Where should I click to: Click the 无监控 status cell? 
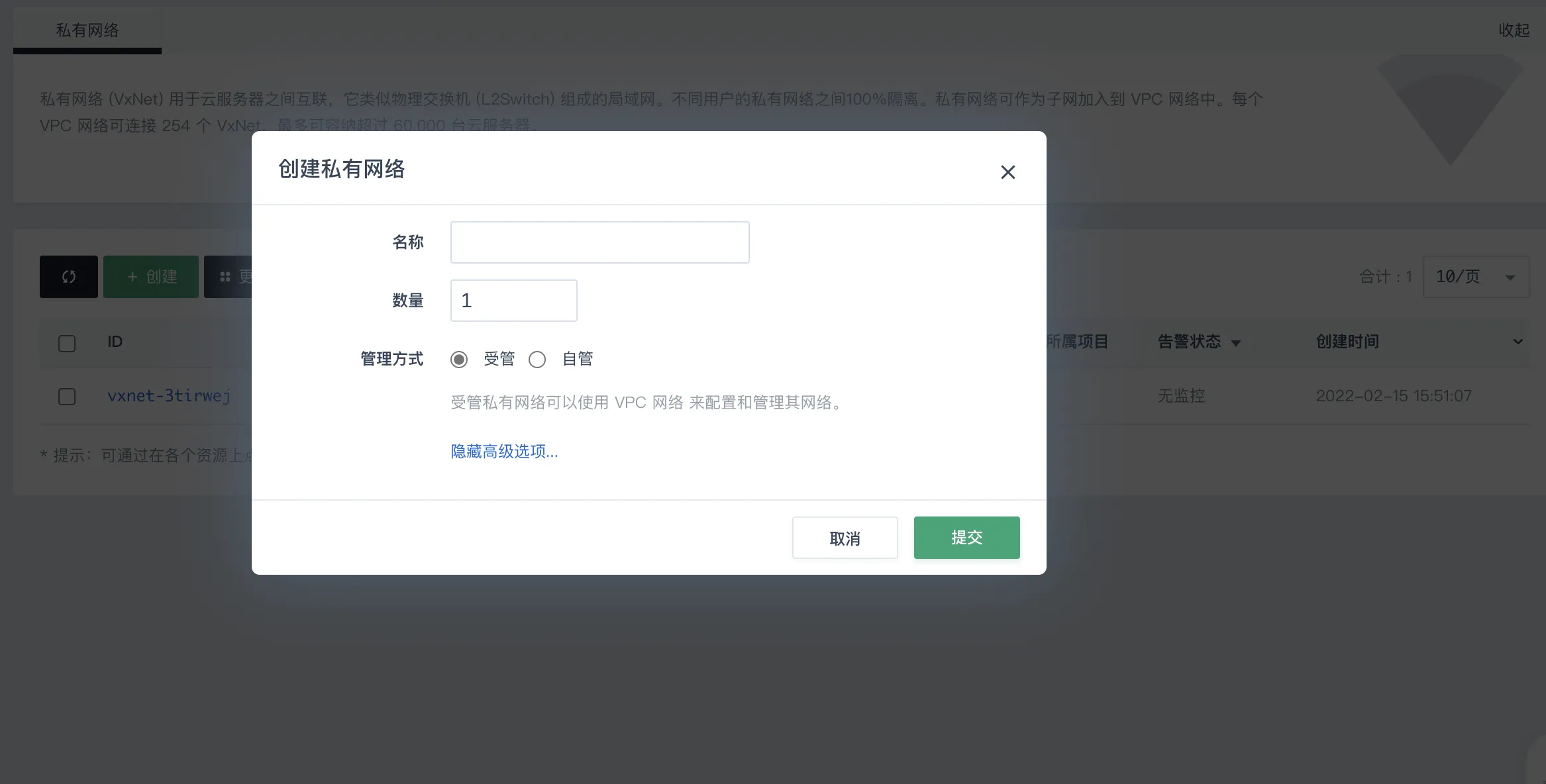tap(1181, 396)
